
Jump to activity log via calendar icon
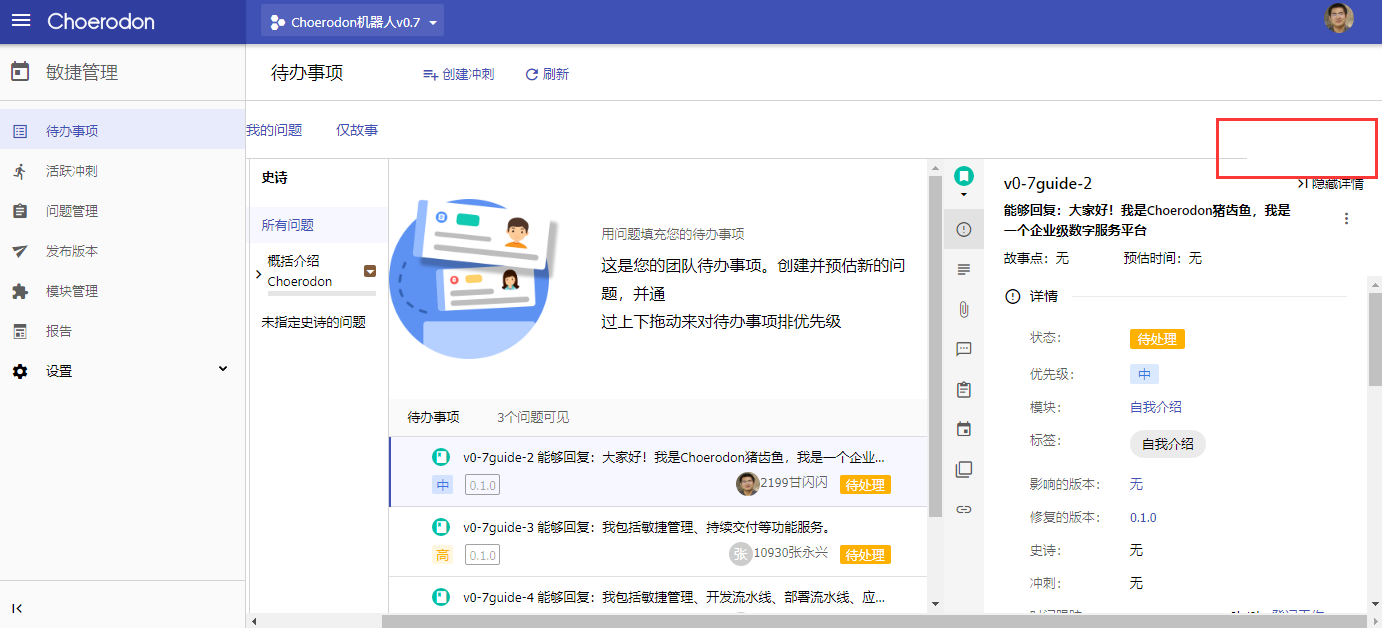964,429
